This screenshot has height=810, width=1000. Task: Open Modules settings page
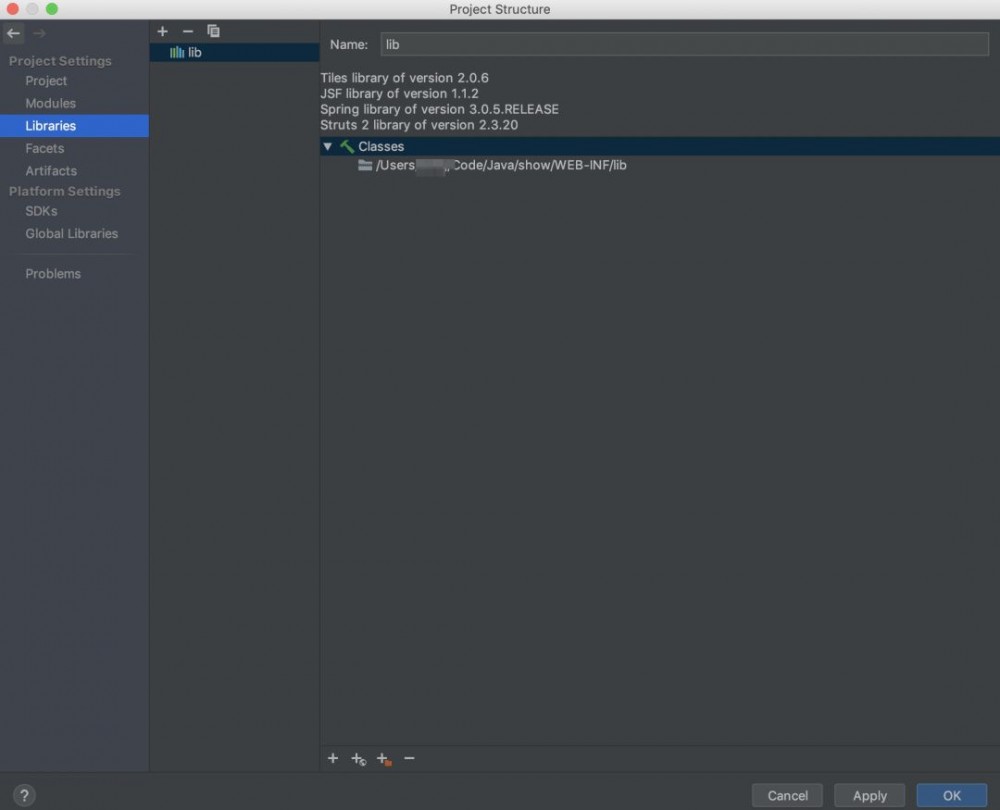(x=50, y=103)
